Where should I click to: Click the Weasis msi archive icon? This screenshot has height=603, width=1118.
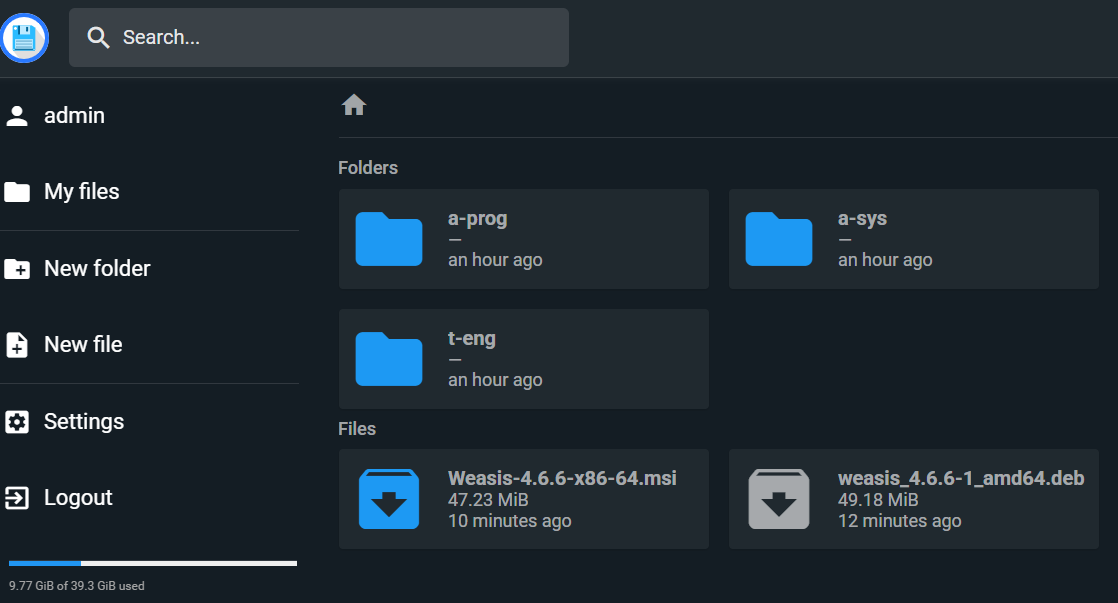[x=389, y=499]
